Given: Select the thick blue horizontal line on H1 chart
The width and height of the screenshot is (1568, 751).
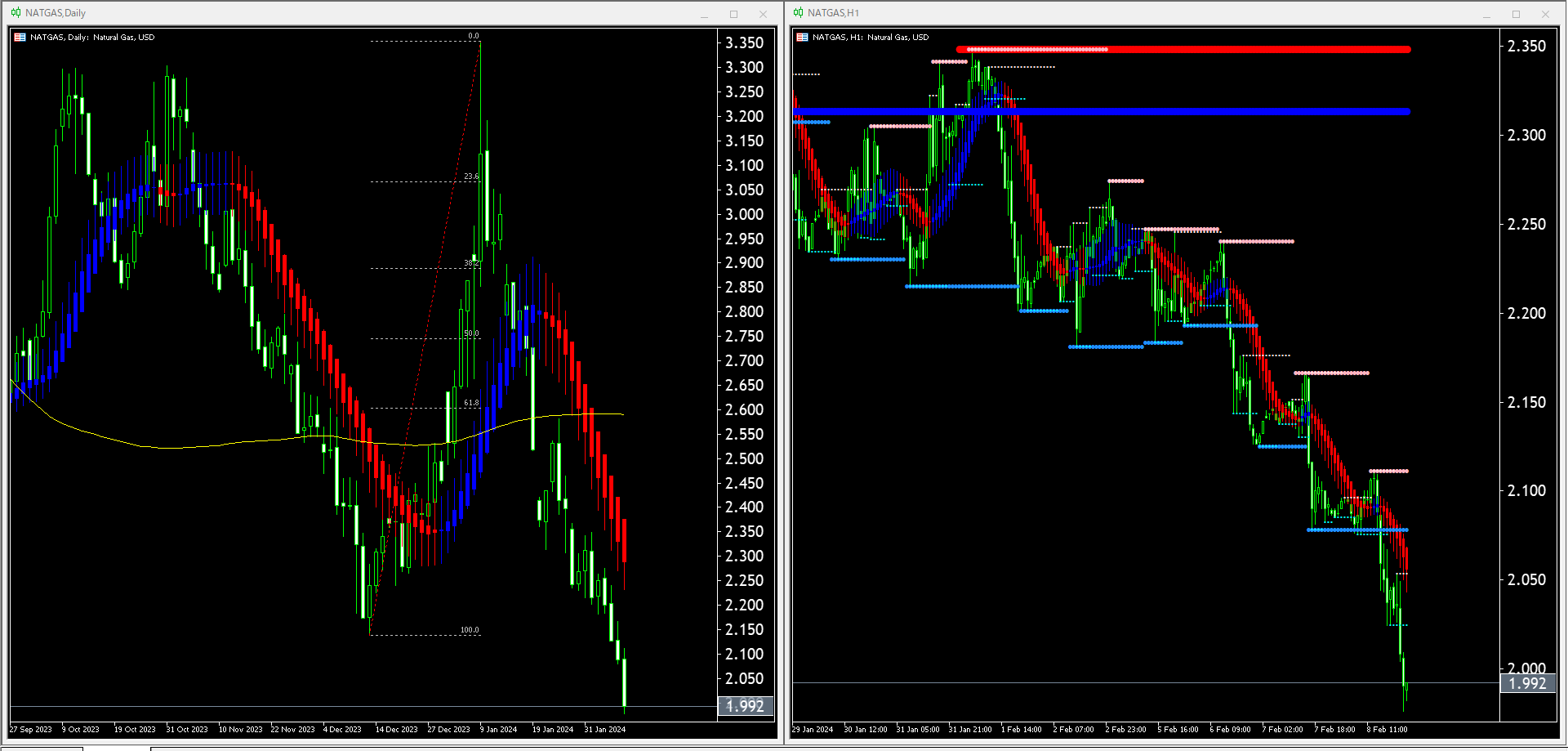Looking at the screenshot, I should (1102, 112).
